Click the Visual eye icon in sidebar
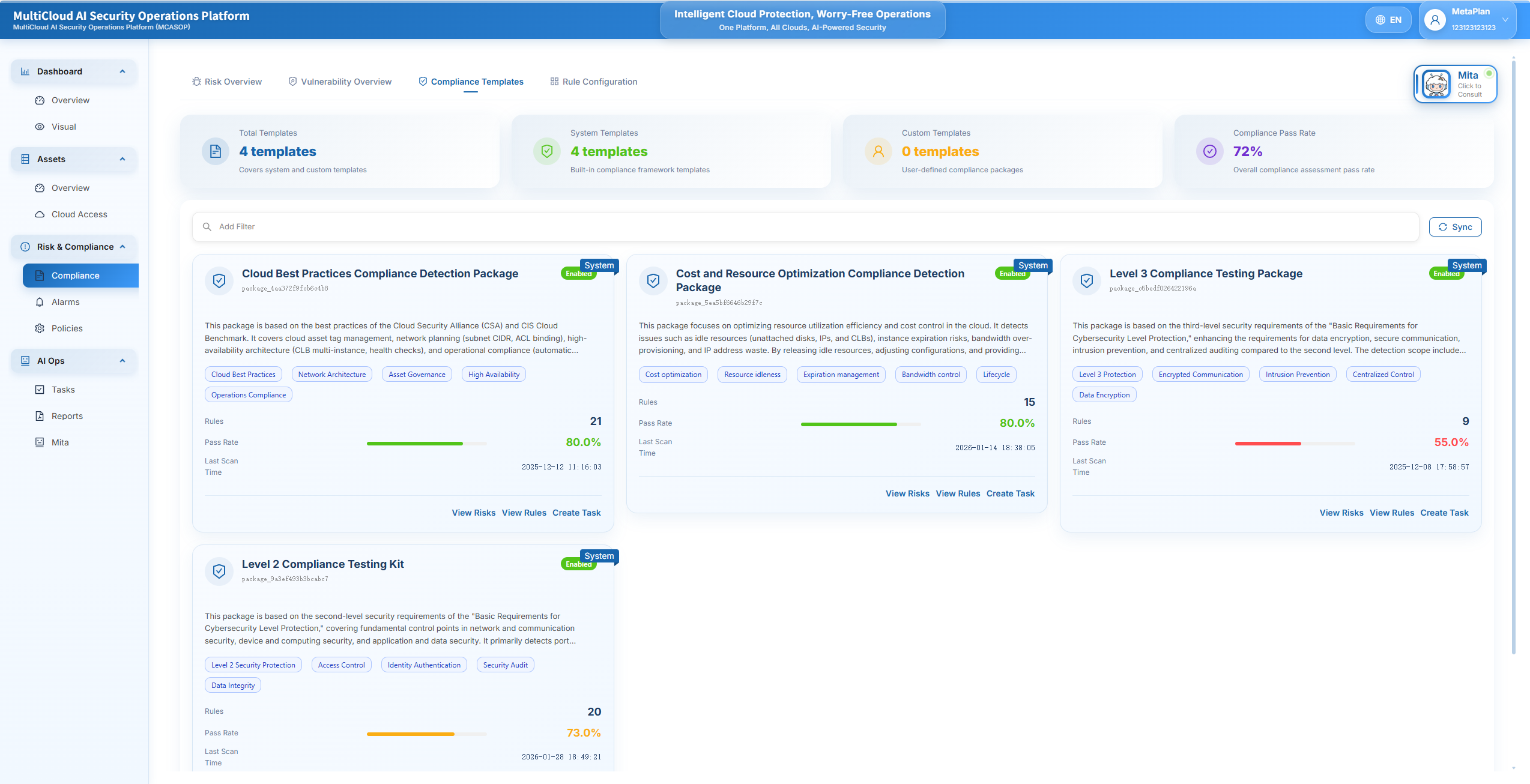 click(x=40, y=127)
